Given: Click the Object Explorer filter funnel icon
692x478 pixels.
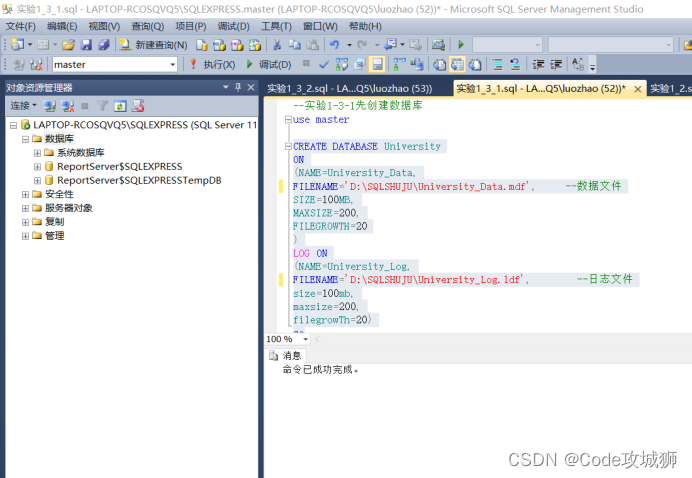Looking at the screenshot, I should tap(102, 106).
